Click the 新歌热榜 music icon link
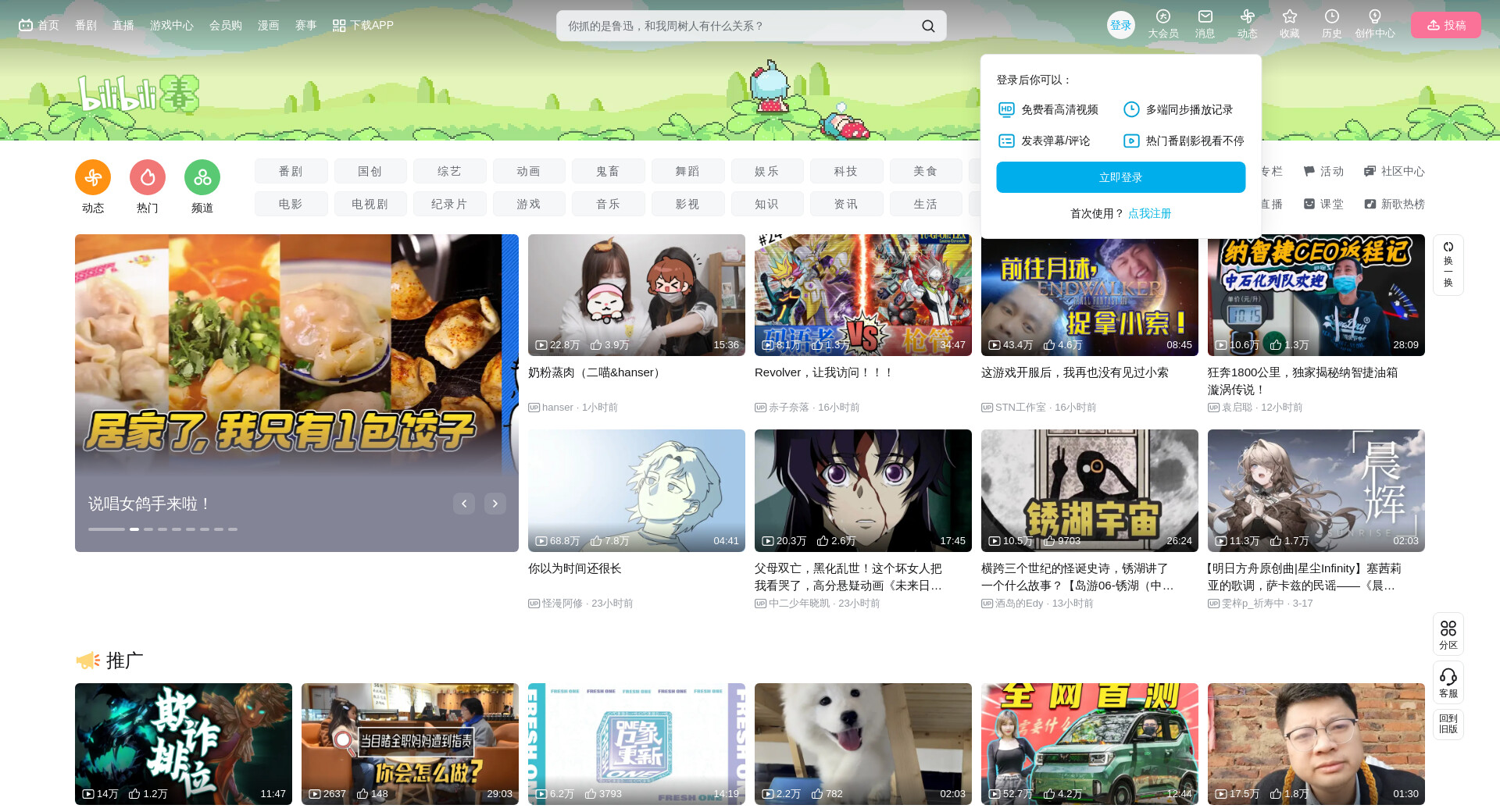Viewport: 1500px width, 812px height. coord(1395,204)
